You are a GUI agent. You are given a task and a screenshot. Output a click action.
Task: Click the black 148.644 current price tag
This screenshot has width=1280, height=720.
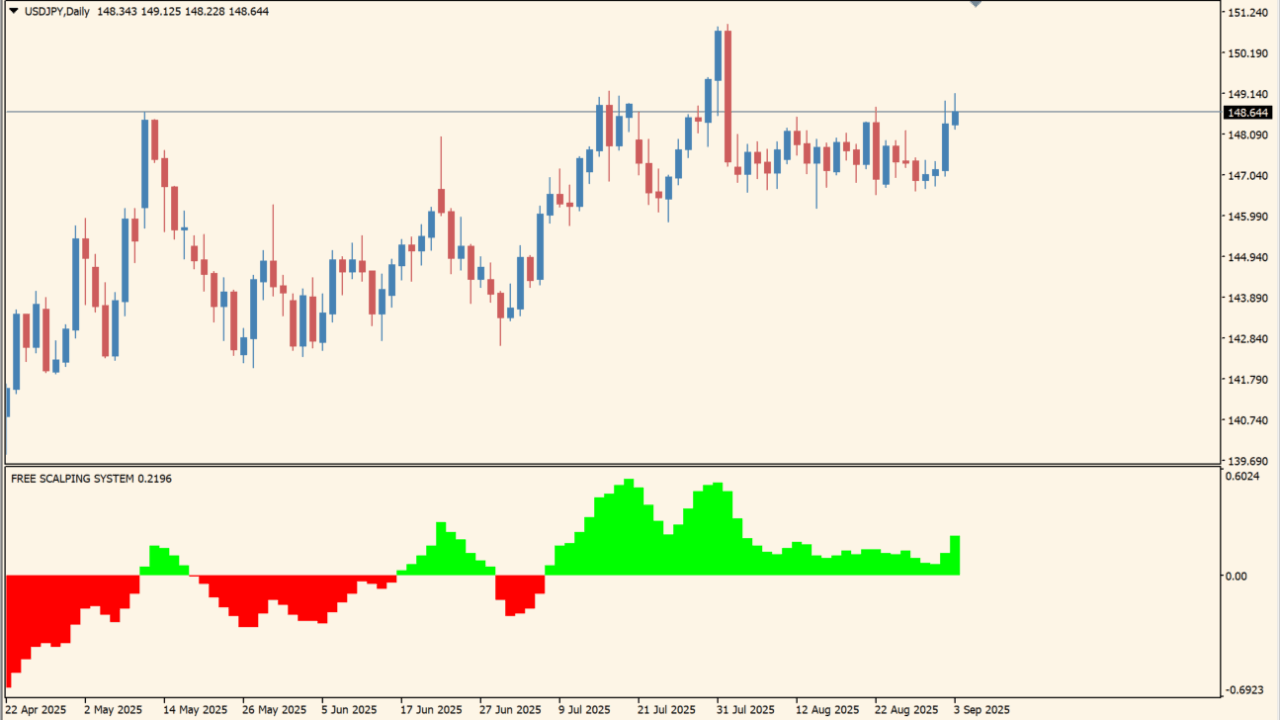[1247, 113]
